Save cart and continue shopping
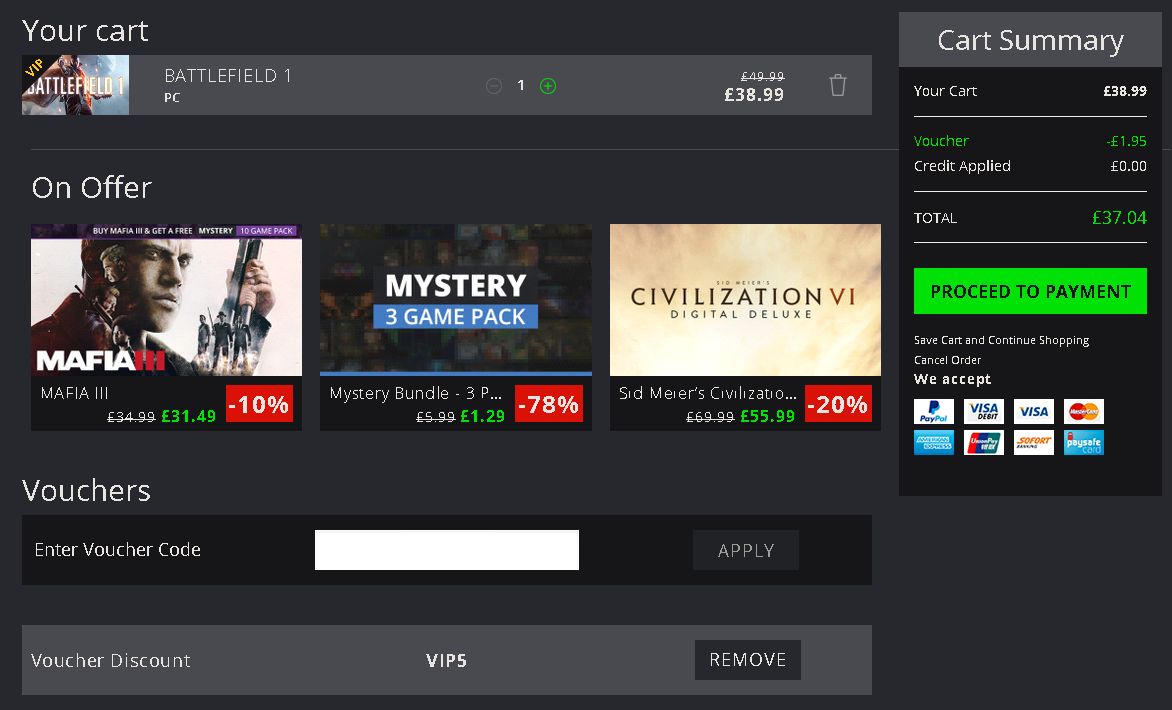Image resolution: width=1172 pixels, height=710 pixels. click(1002, 340)
